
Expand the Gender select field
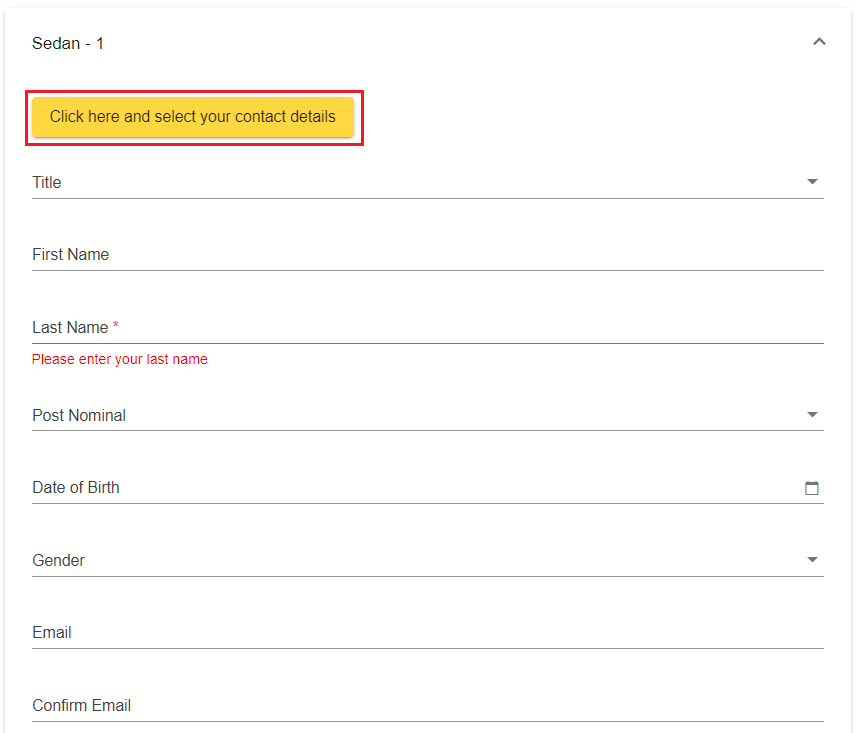[x=400, y=560]
